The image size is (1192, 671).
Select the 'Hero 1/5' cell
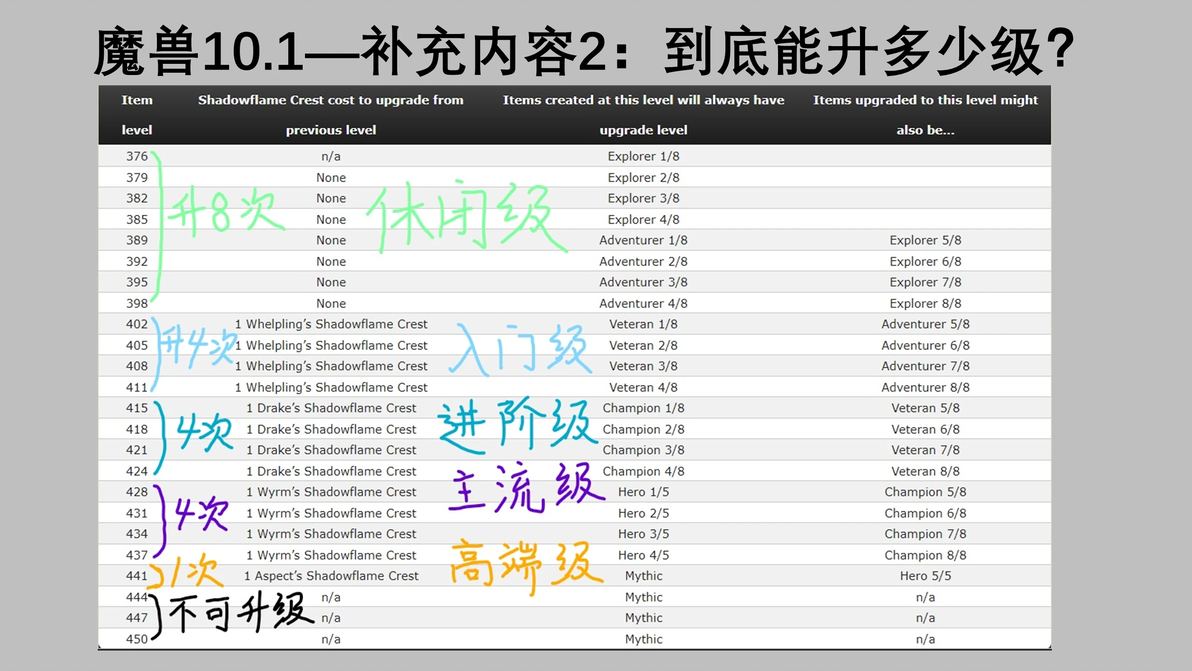643,492
